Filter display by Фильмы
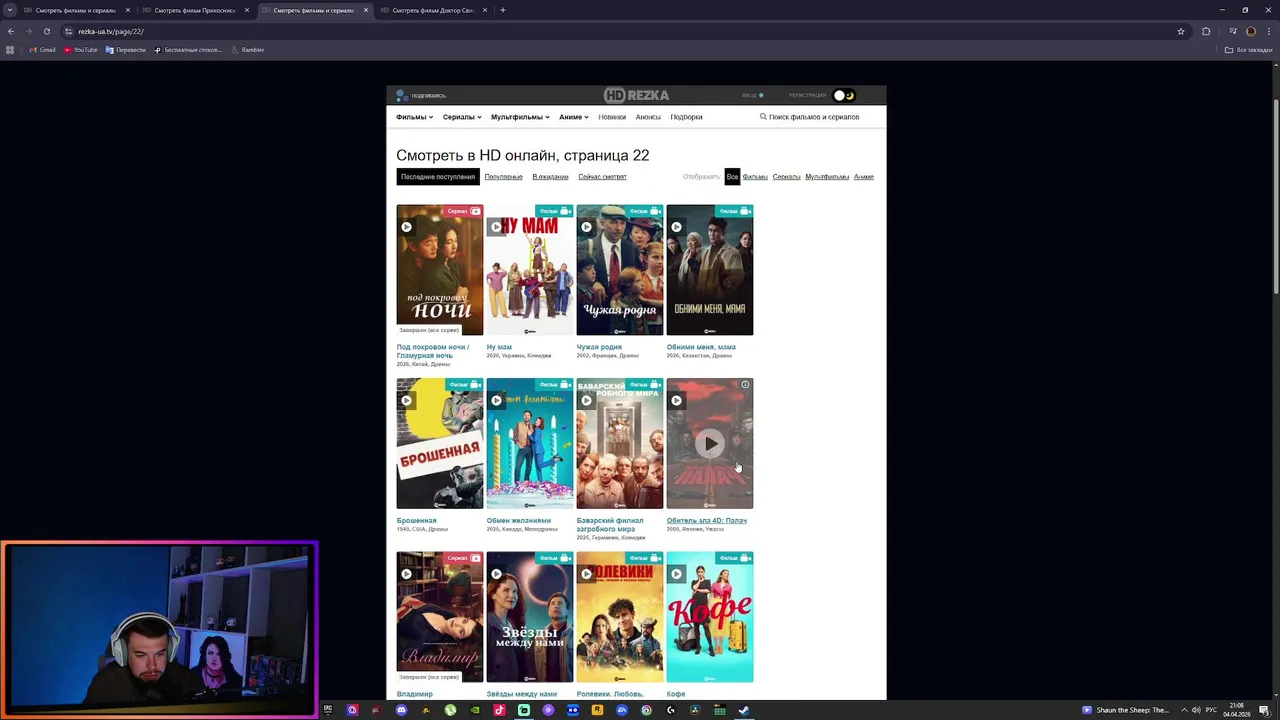The width and height of the screenshot is (1280, 720). (x=755, y=177)
